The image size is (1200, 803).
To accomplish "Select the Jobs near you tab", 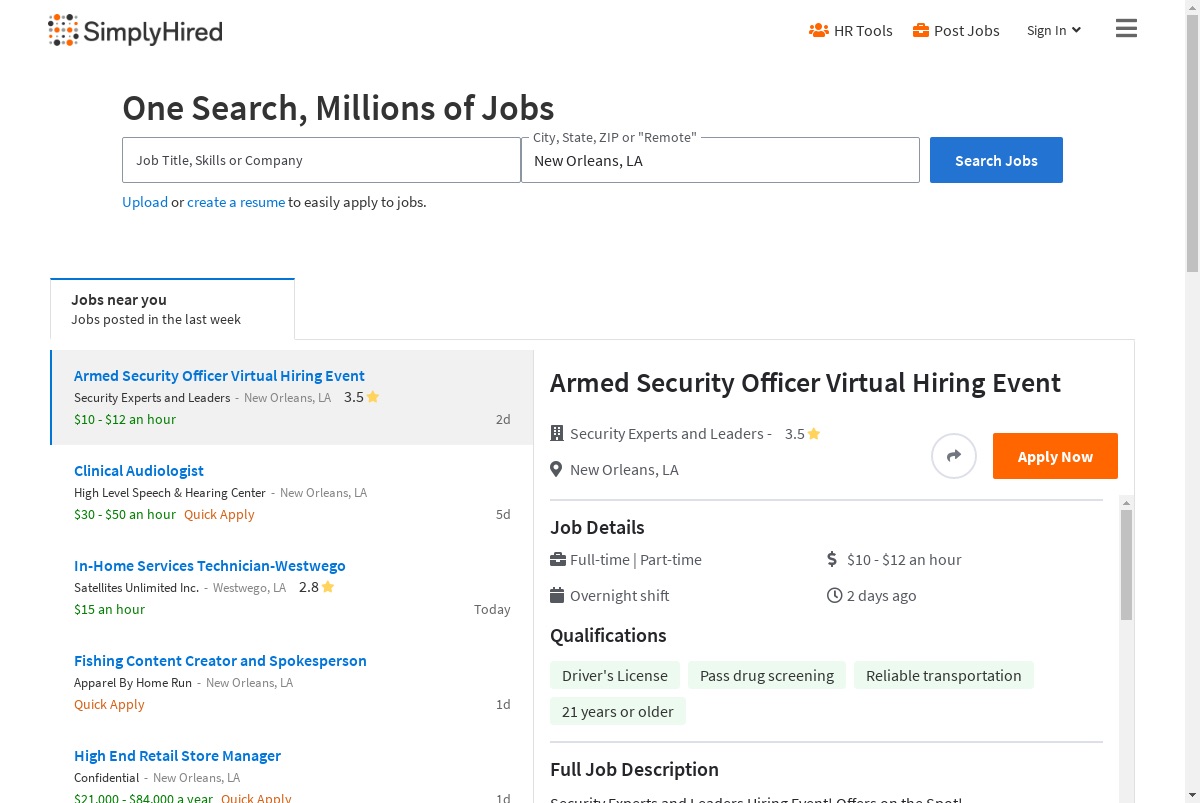I will (172, 309).
